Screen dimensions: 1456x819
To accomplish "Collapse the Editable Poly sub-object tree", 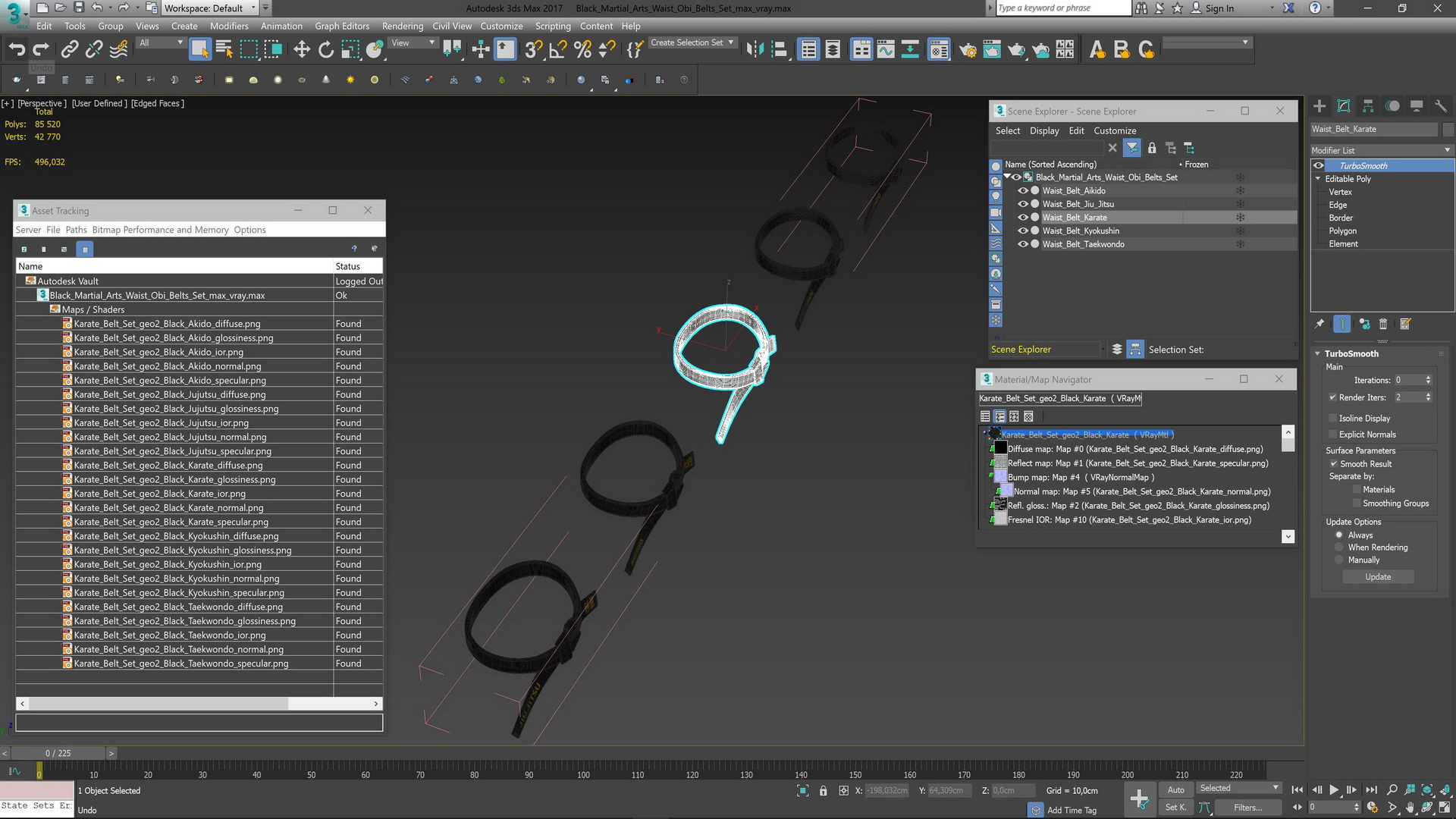I will click(1318, 179).
